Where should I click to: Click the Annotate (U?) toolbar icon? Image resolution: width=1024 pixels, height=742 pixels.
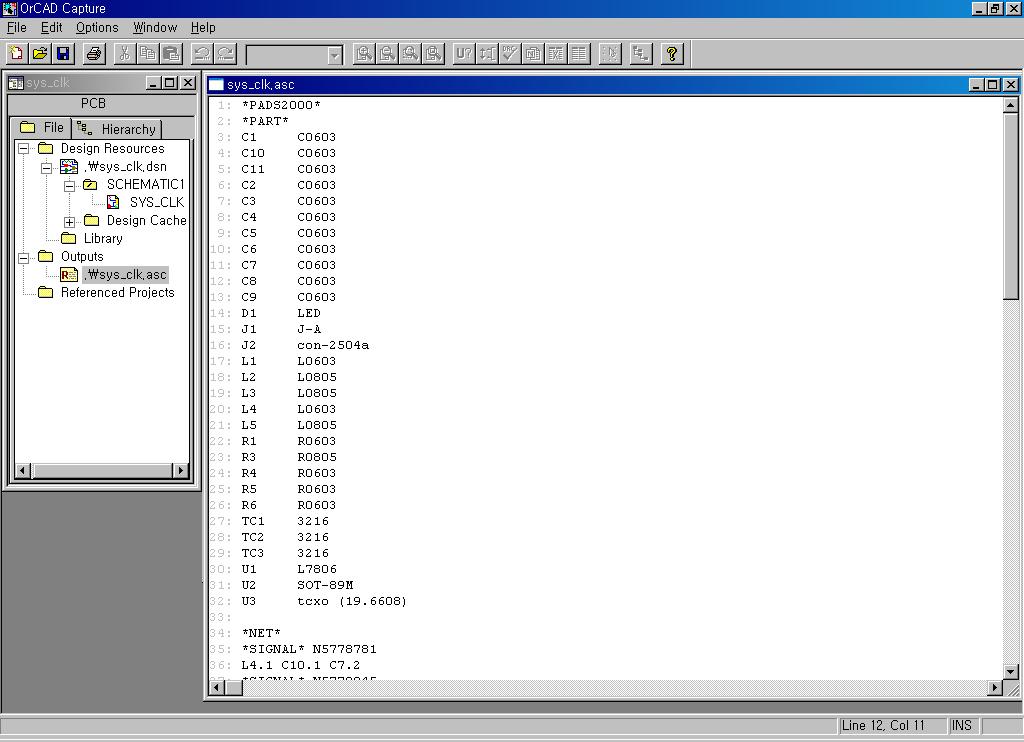pyautogui.click(x=464, y=54)
